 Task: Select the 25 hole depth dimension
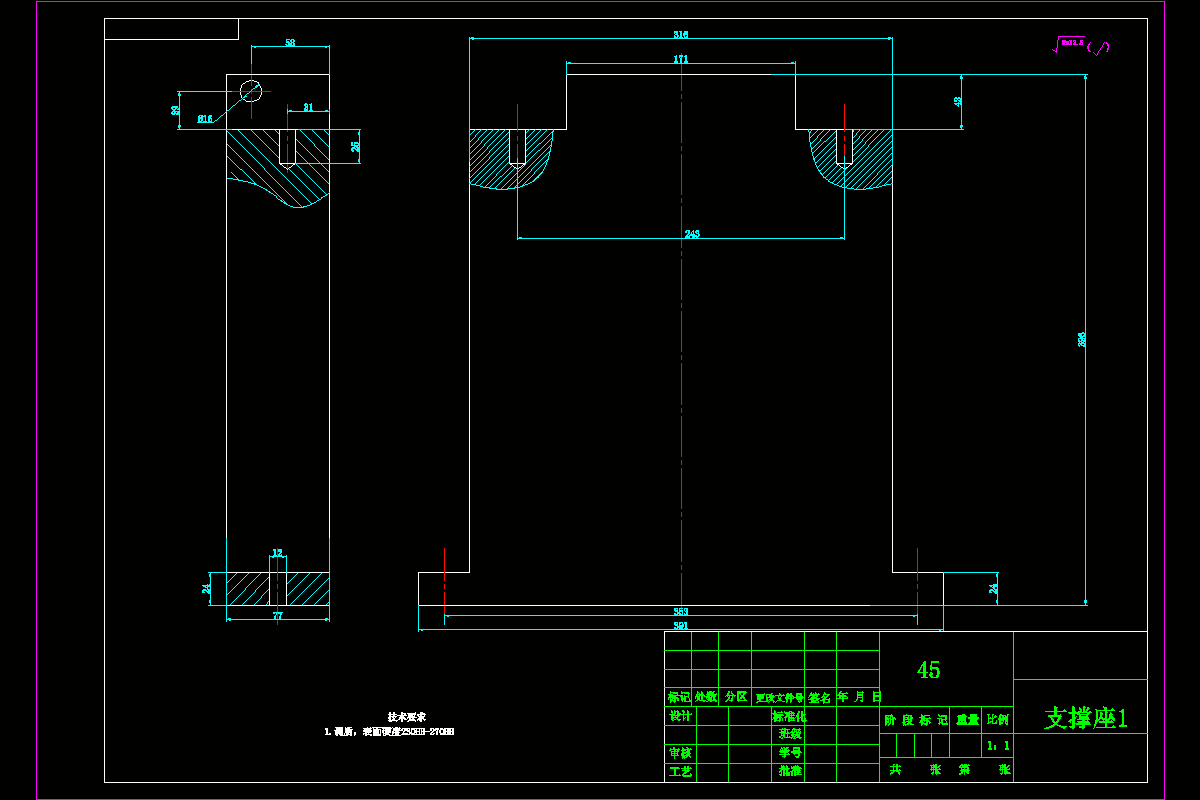pyautogui.click(x=355, y=146)
